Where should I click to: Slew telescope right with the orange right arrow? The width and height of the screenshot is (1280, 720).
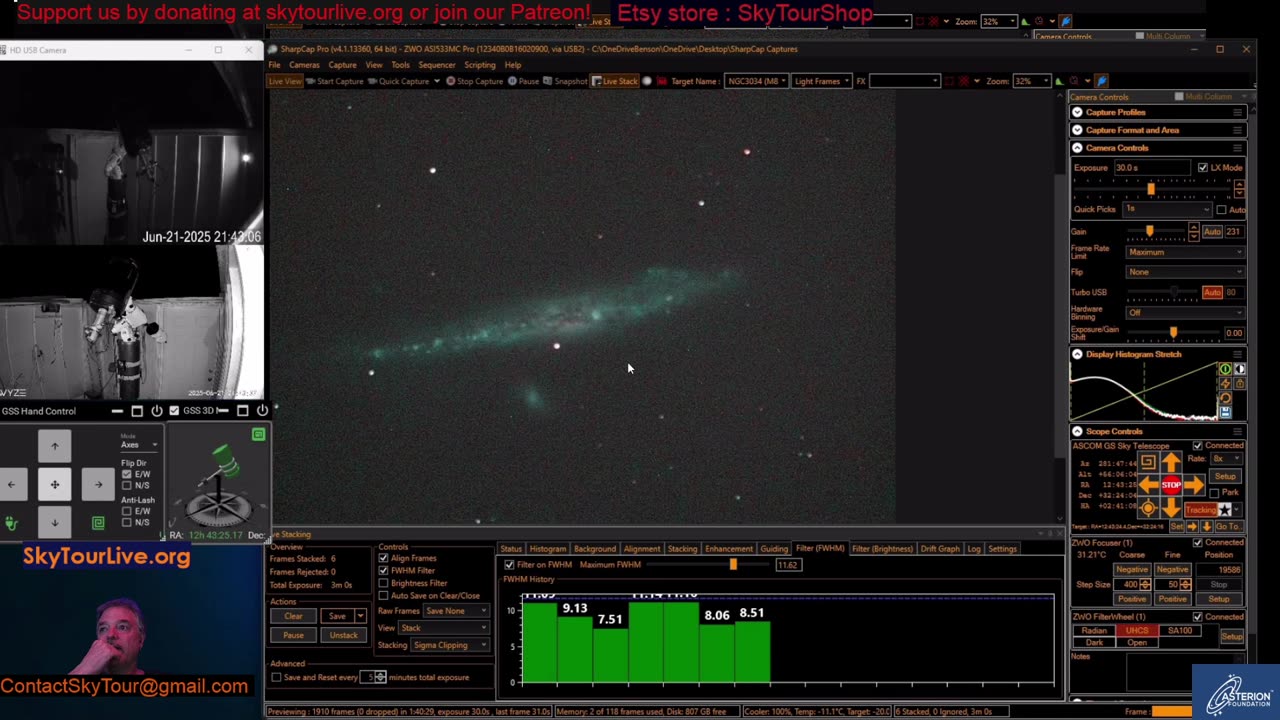point(1193,485)
